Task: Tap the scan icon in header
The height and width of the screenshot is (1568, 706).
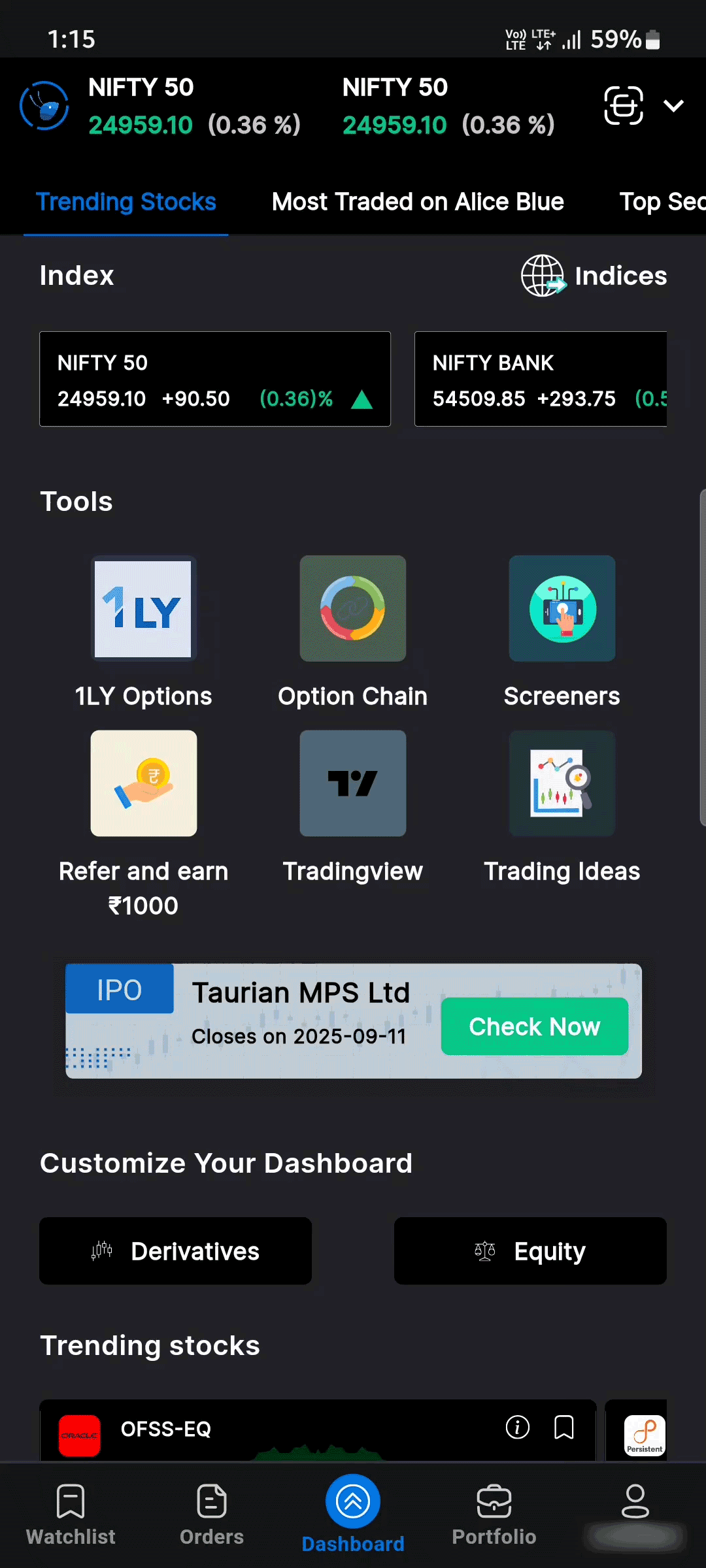Action: [624, 105]
